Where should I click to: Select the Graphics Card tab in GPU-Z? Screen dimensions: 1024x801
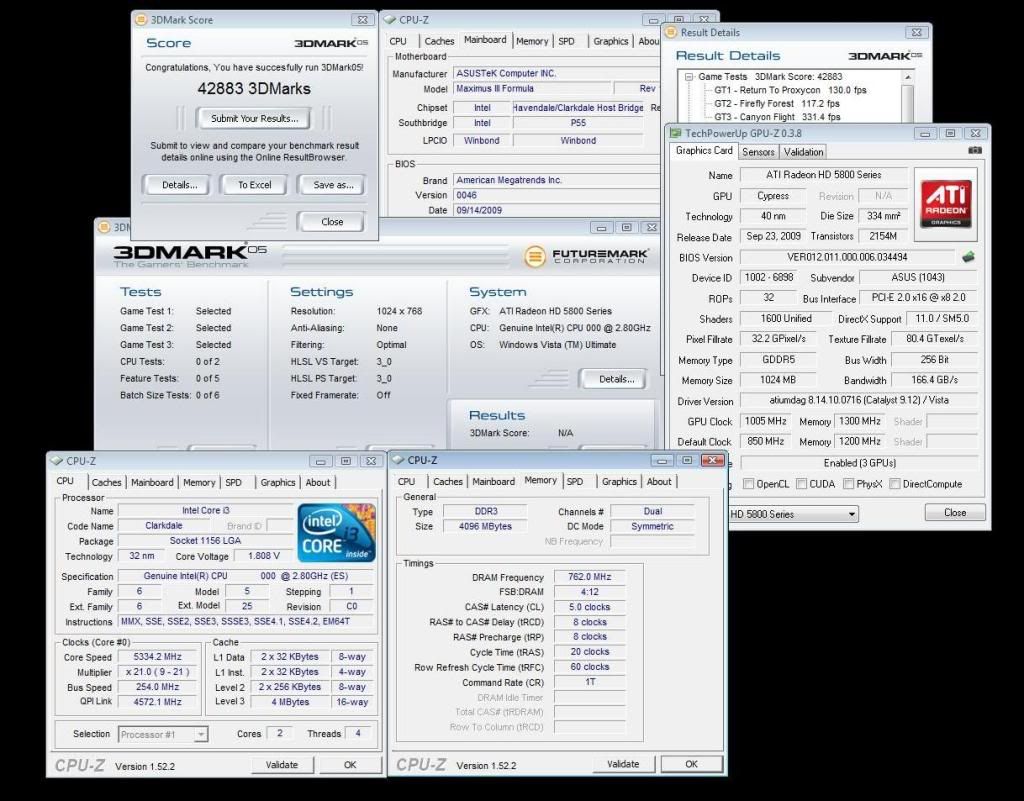point(704,151)
